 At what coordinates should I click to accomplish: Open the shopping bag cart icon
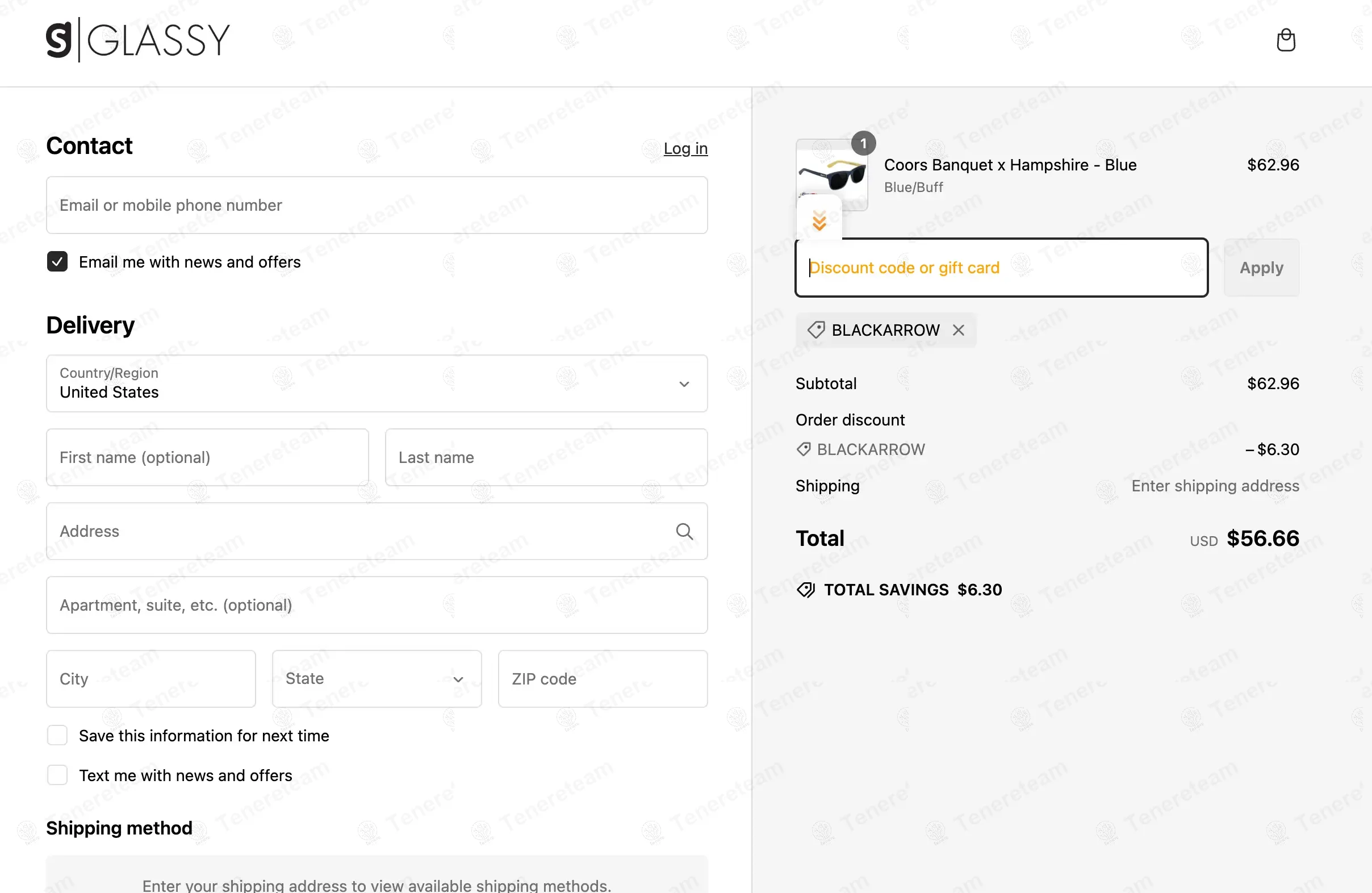point(1286,40)
